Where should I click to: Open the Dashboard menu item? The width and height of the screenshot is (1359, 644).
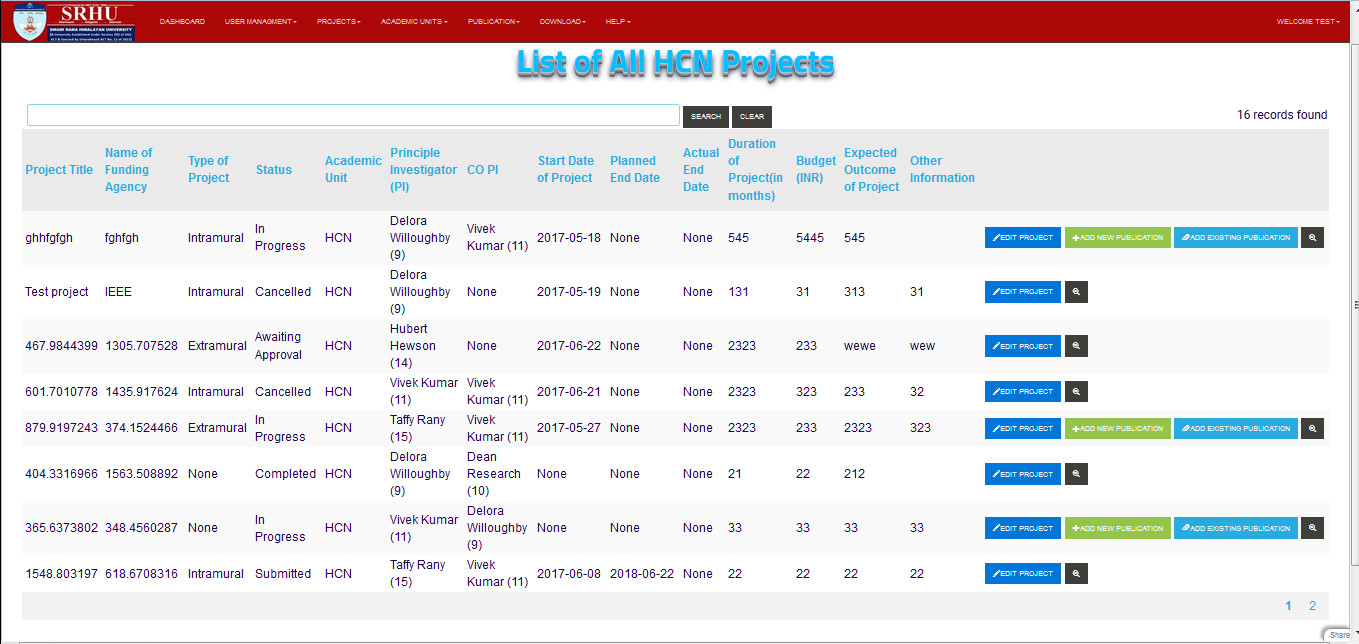[x=182, y=21]
